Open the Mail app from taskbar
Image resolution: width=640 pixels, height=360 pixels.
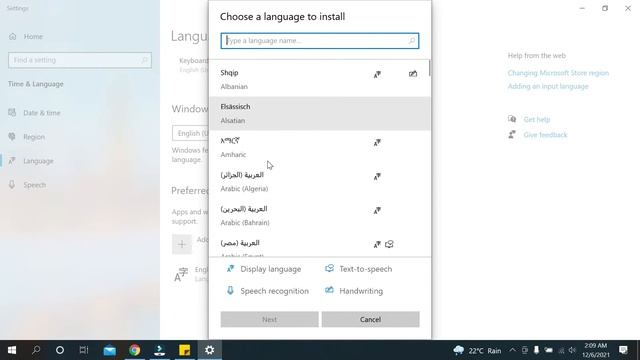pos(109,350)
